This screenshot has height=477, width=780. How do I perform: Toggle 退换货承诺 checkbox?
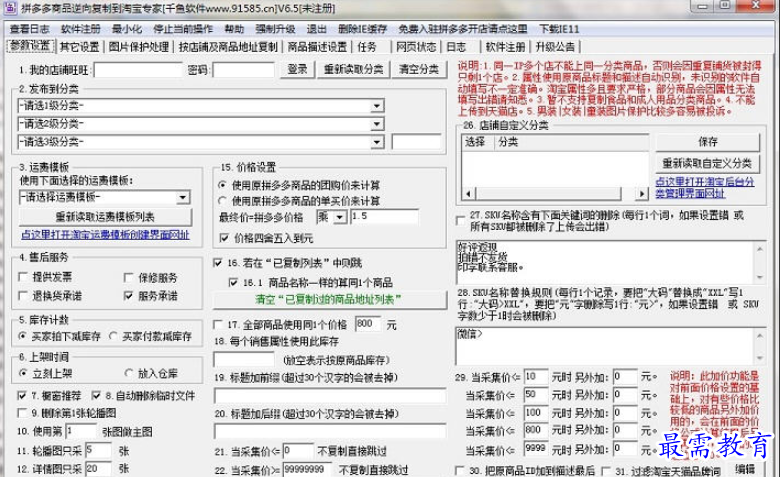[x=22, y=296]
